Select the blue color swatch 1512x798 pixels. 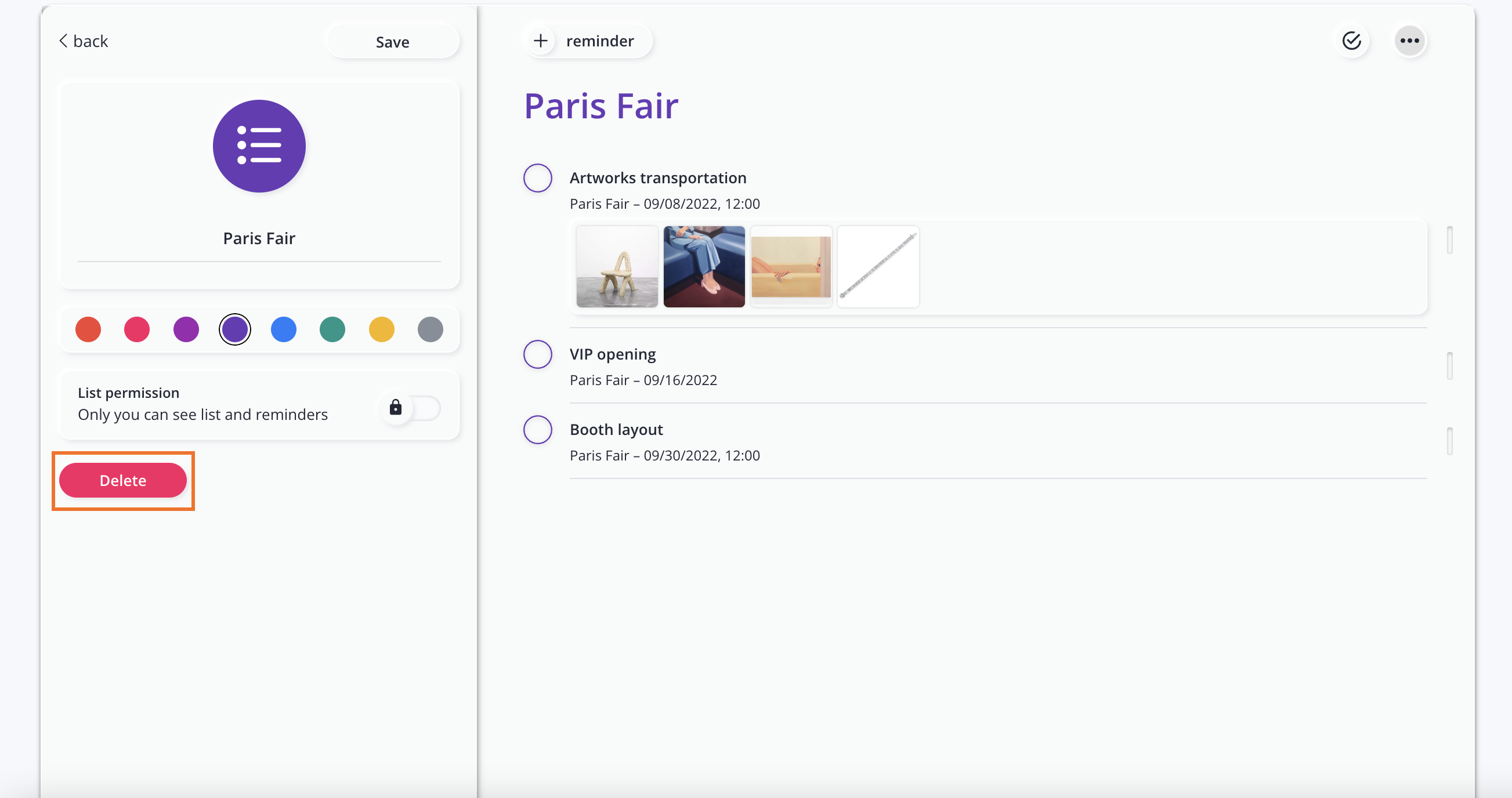click(284, 329)
